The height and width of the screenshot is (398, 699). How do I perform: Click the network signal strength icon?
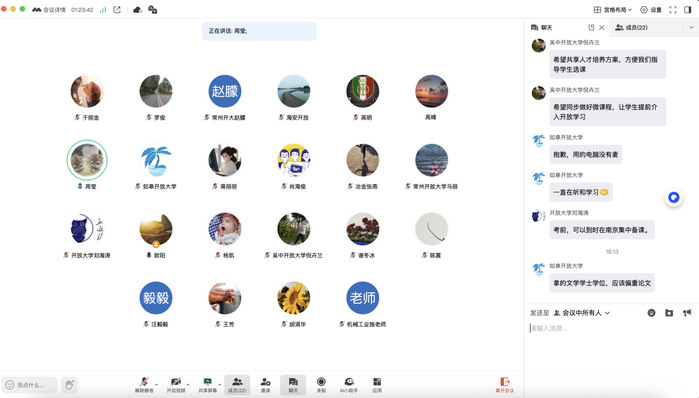click(x=103, y=9)
